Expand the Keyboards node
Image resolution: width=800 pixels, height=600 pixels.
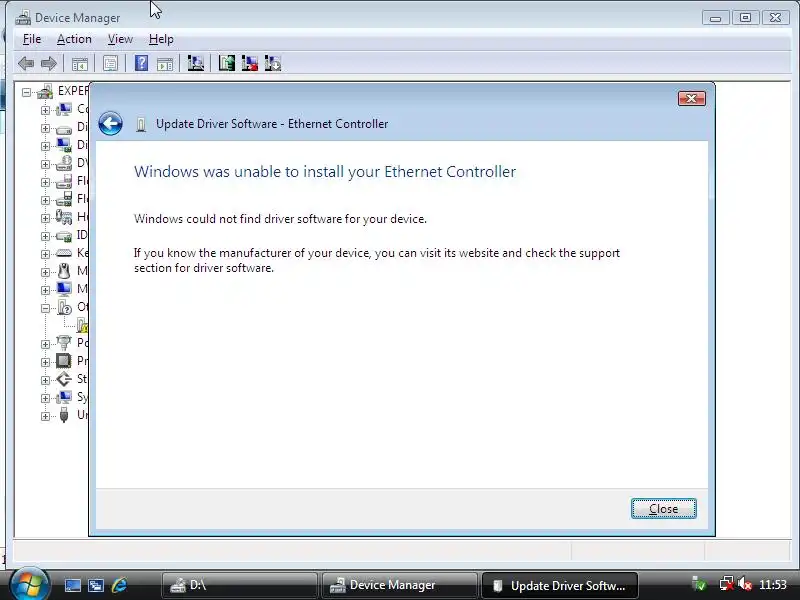point(45,254)
